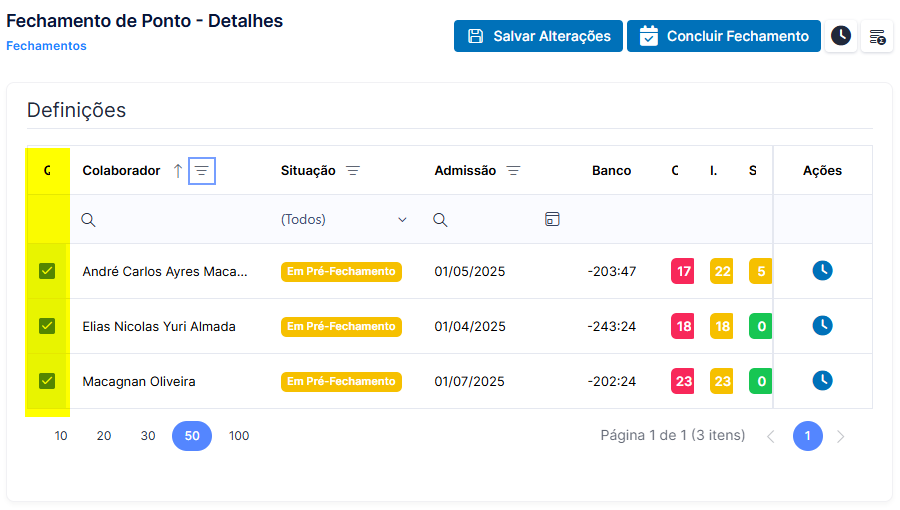
Task: Click yellow badge 23 for Macagnan Oliveira
Action: click(x=721, y=381)
